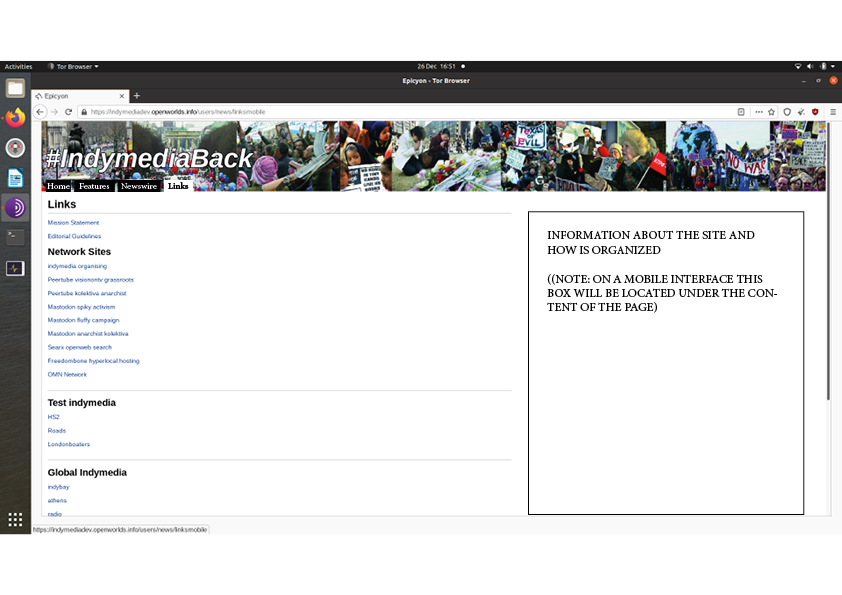
Task: Click the New Identity broom icon
Action: click(x=801, y=112)
